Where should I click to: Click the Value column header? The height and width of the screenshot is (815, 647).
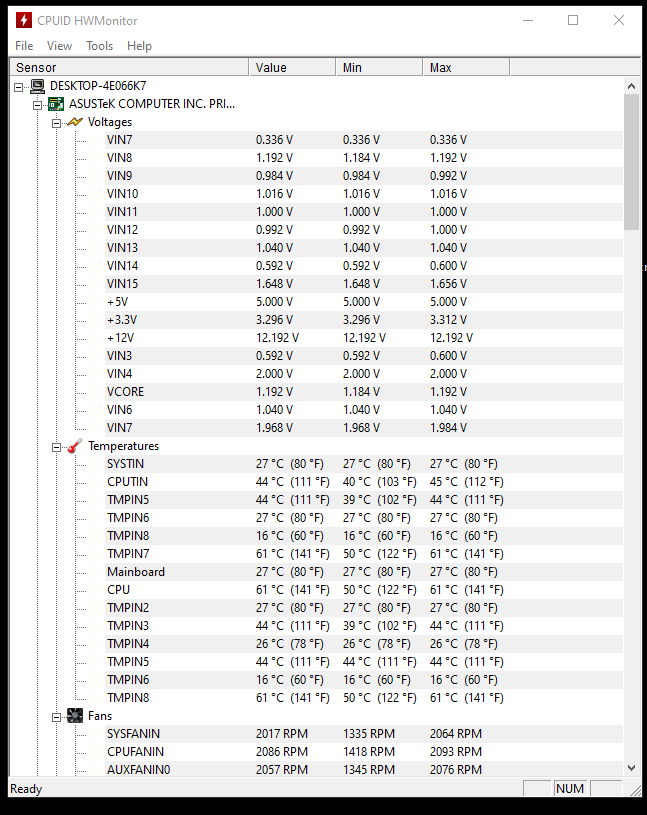coord(292,68)
